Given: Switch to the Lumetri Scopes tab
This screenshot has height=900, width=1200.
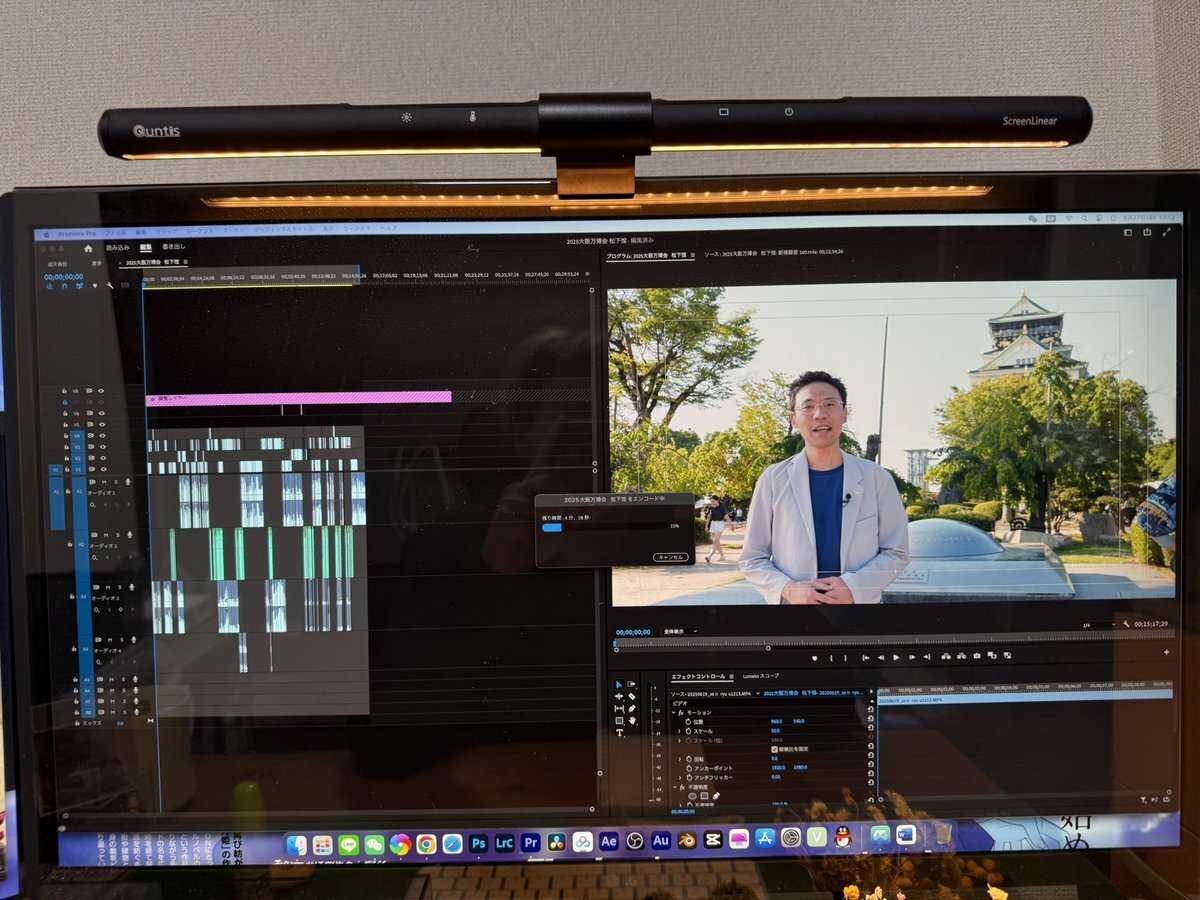Looking at the screenshot, I should click(761, 676).
